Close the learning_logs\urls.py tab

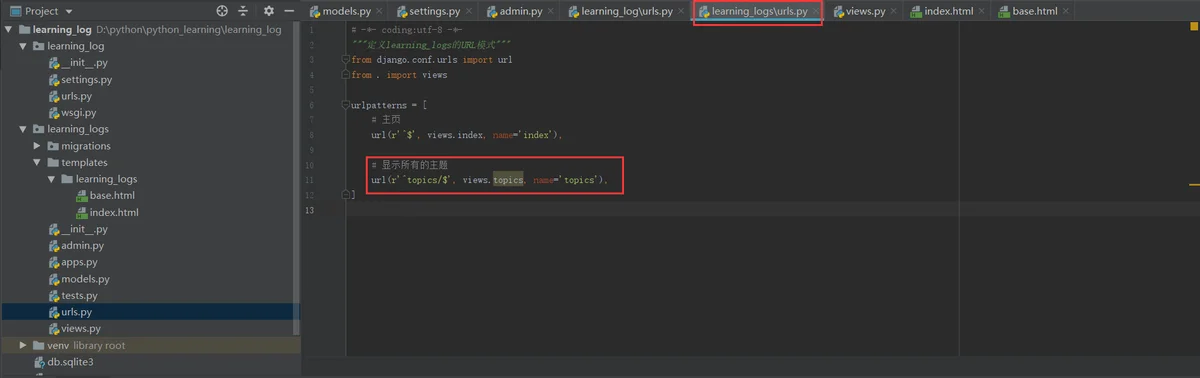816,11
